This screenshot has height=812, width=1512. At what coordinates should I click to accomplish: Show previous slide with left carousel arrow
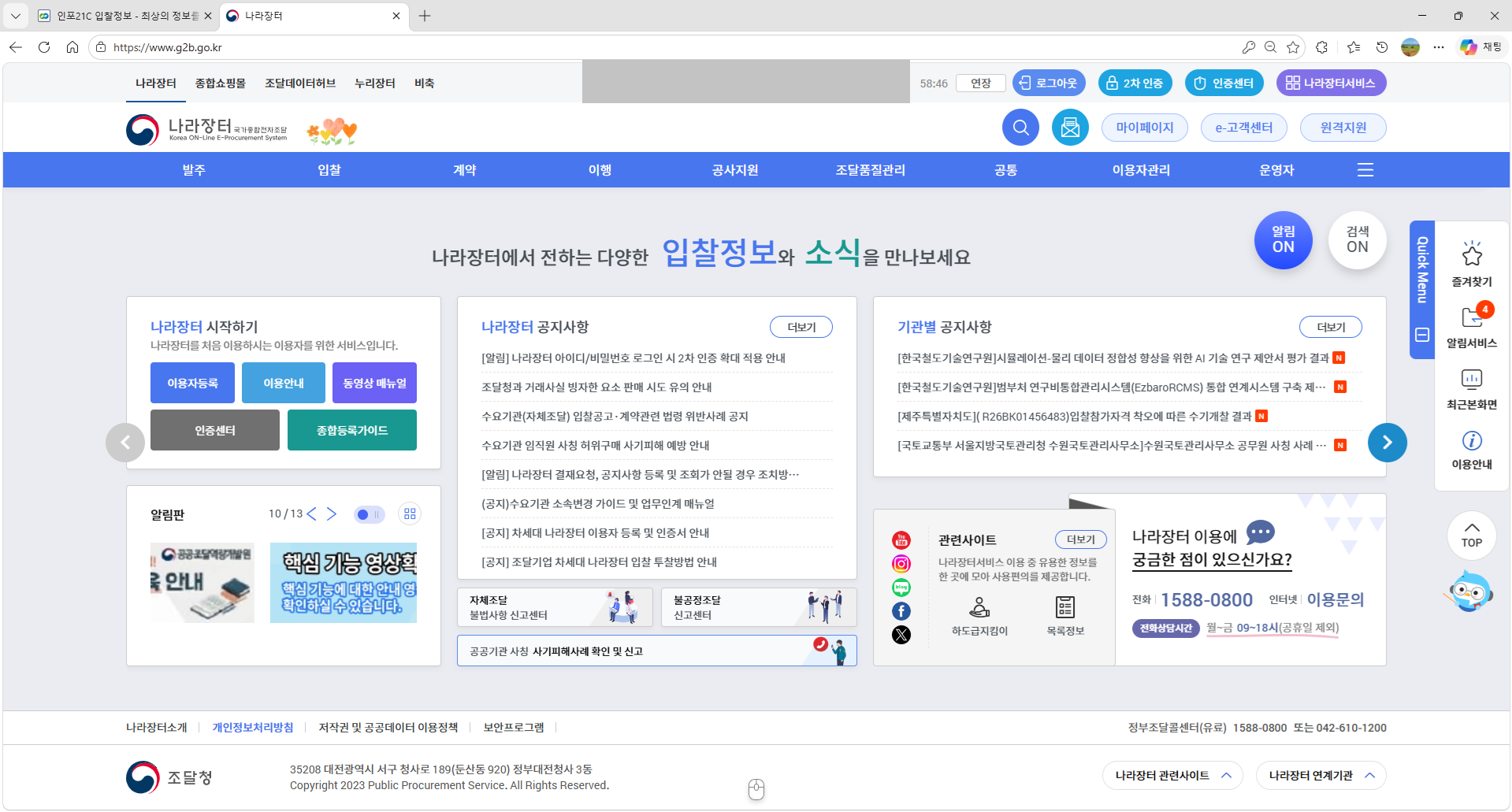(x=125, y=443)
